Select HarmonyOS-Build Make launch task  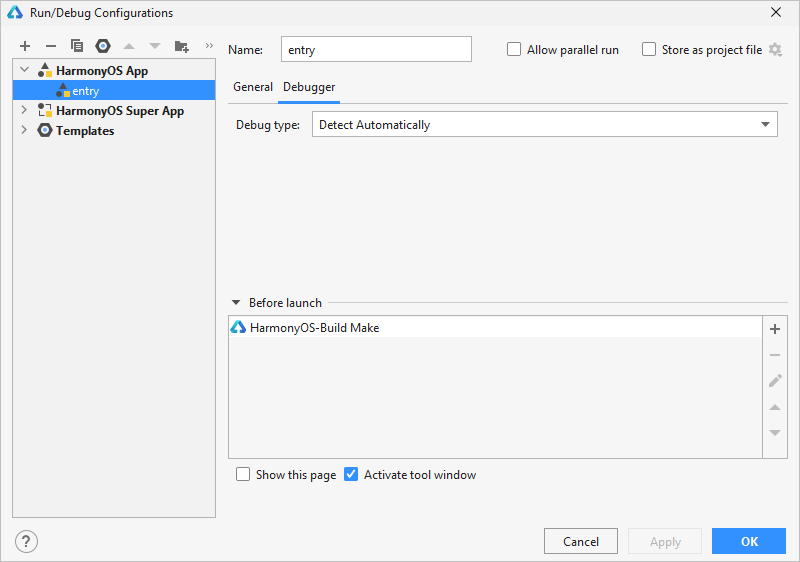pyautogui.click(x=495, y=327)
